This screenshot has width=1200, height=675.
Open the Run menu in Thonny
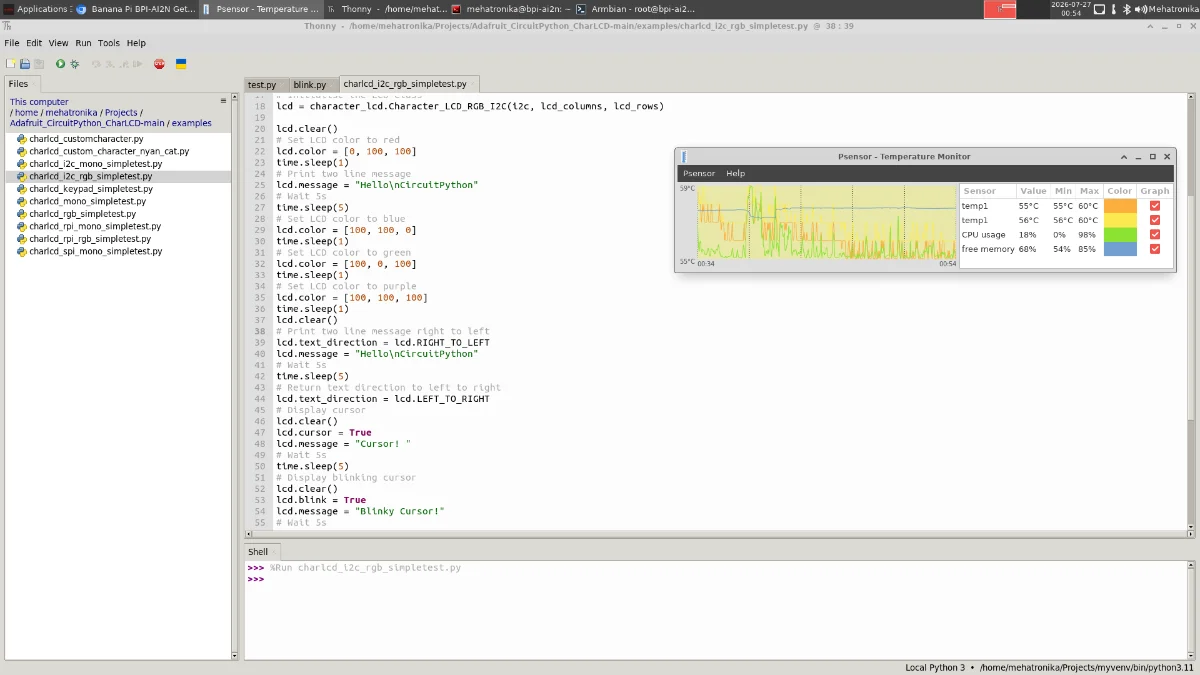(x=83, y=43)
